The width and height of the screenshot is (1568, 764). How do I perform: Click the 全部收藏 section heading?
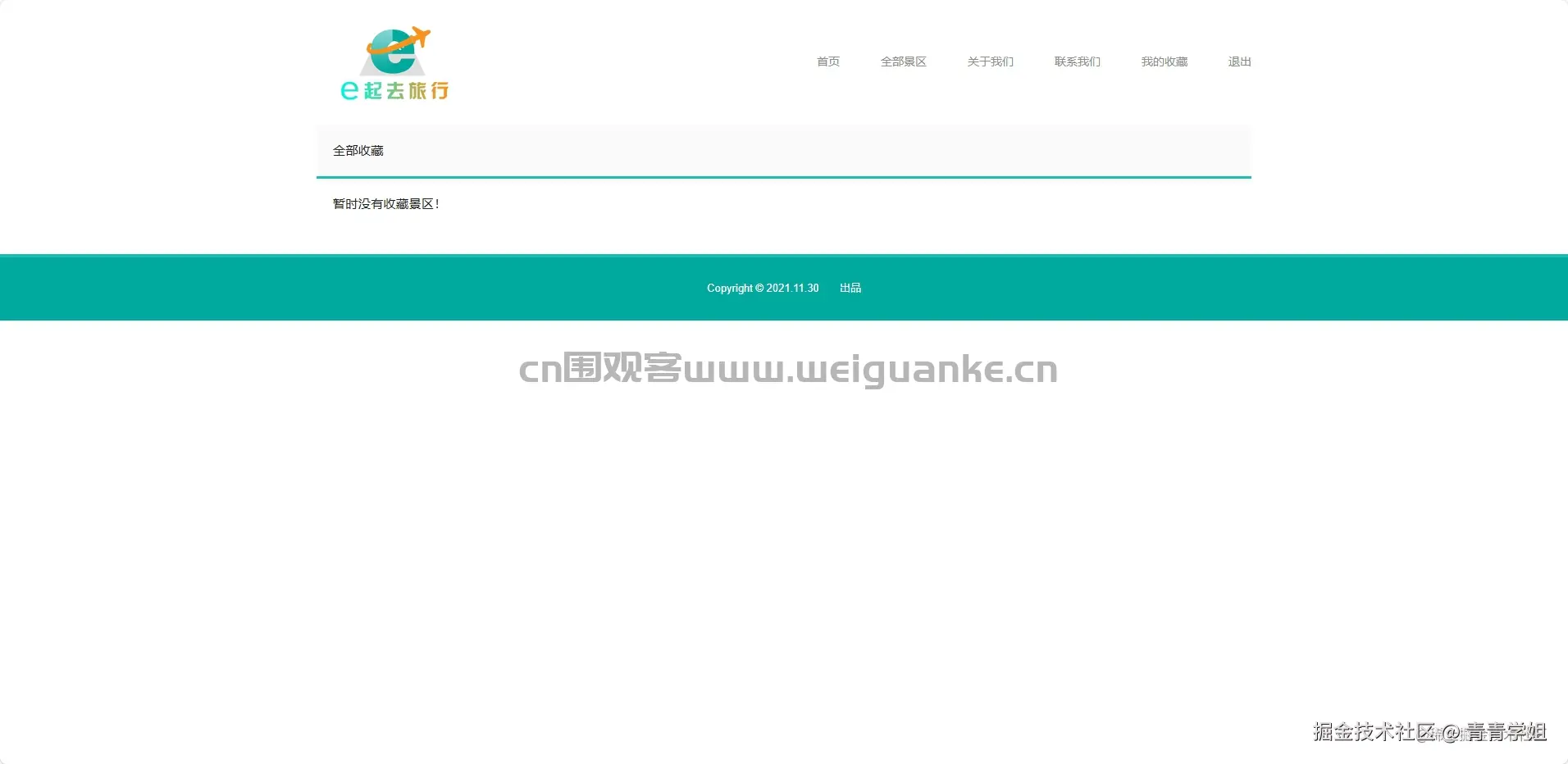coord(358,151)
